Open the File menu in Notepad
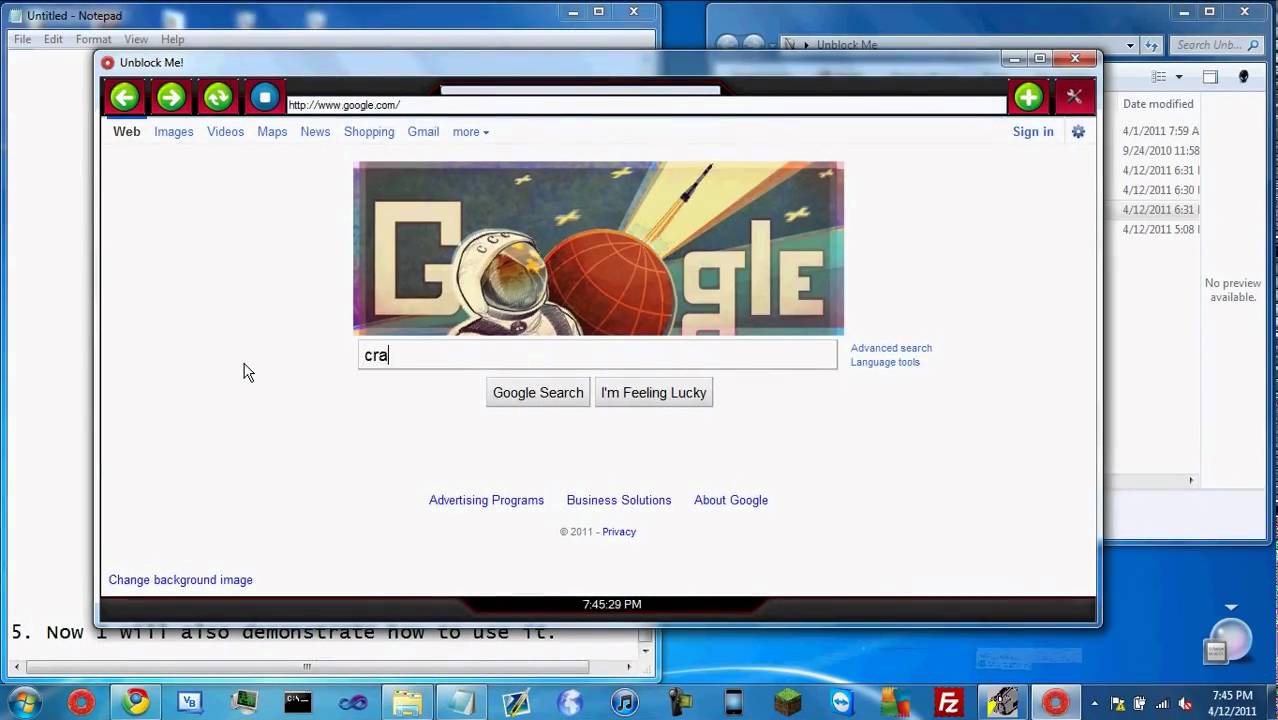1278x720 pixels. click(22, 39)
